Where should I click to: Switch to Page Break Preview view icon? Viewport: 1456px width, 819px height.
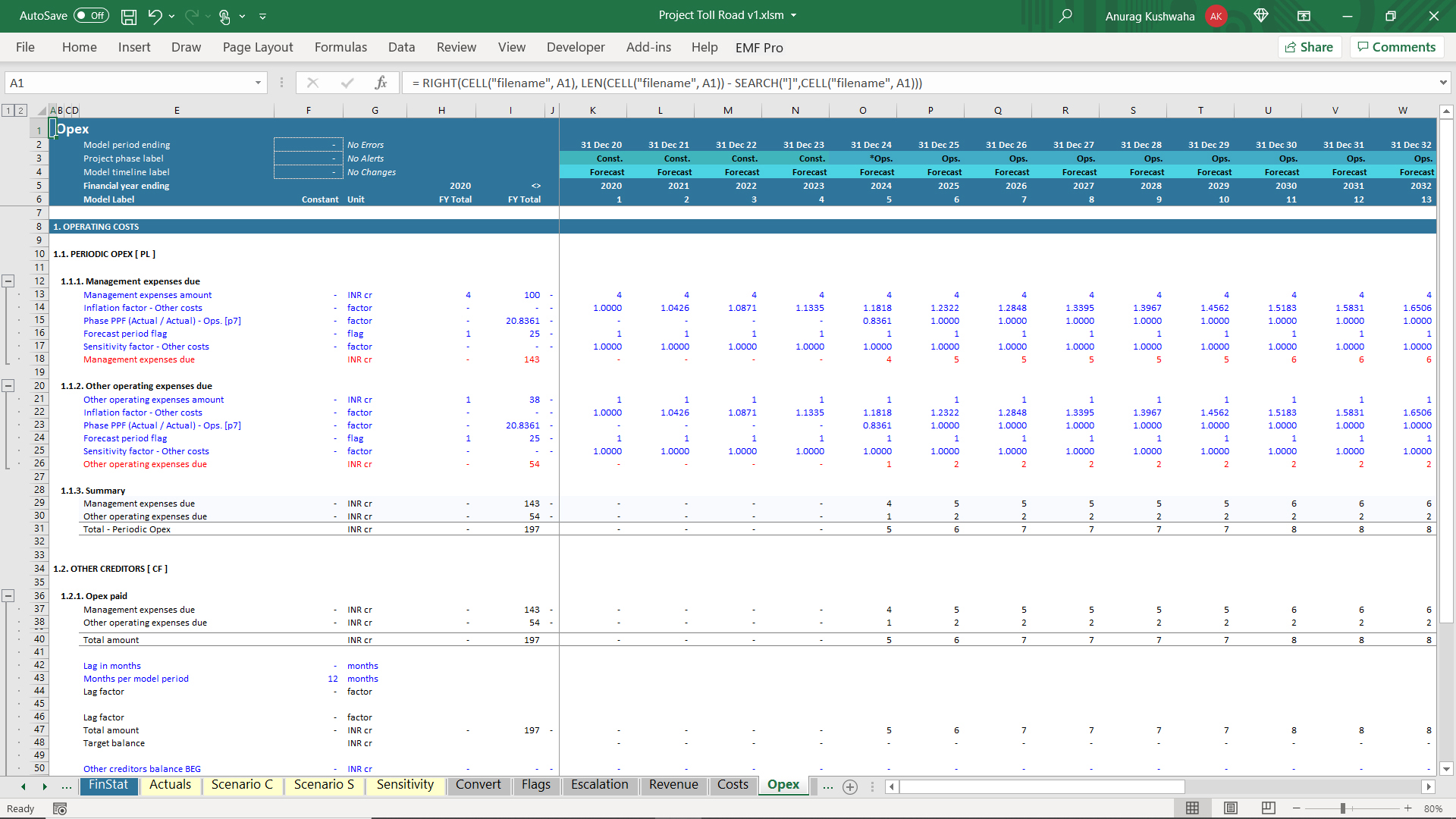(1268, 808)
